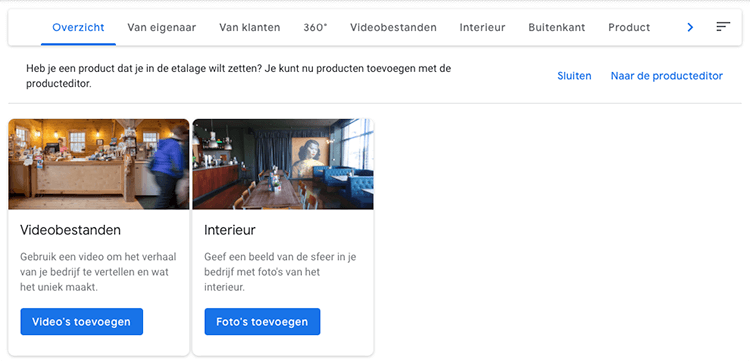750x361 pixels.
Task: Go to the 360° tab
Action: coord(315,28)
